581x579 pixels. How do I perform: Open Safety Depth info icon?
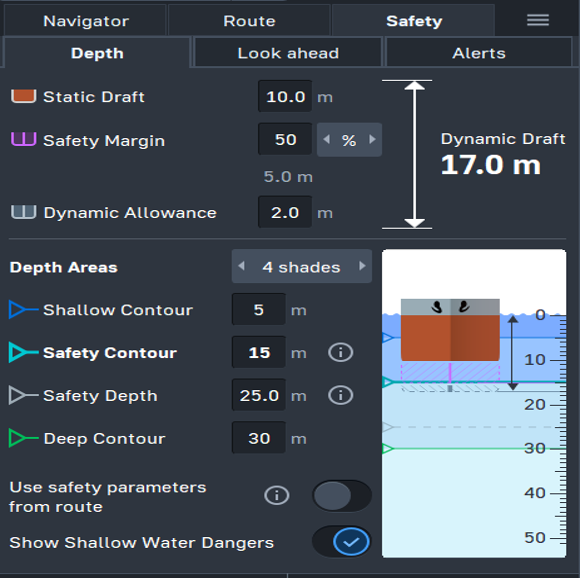[x=340, y=395]
